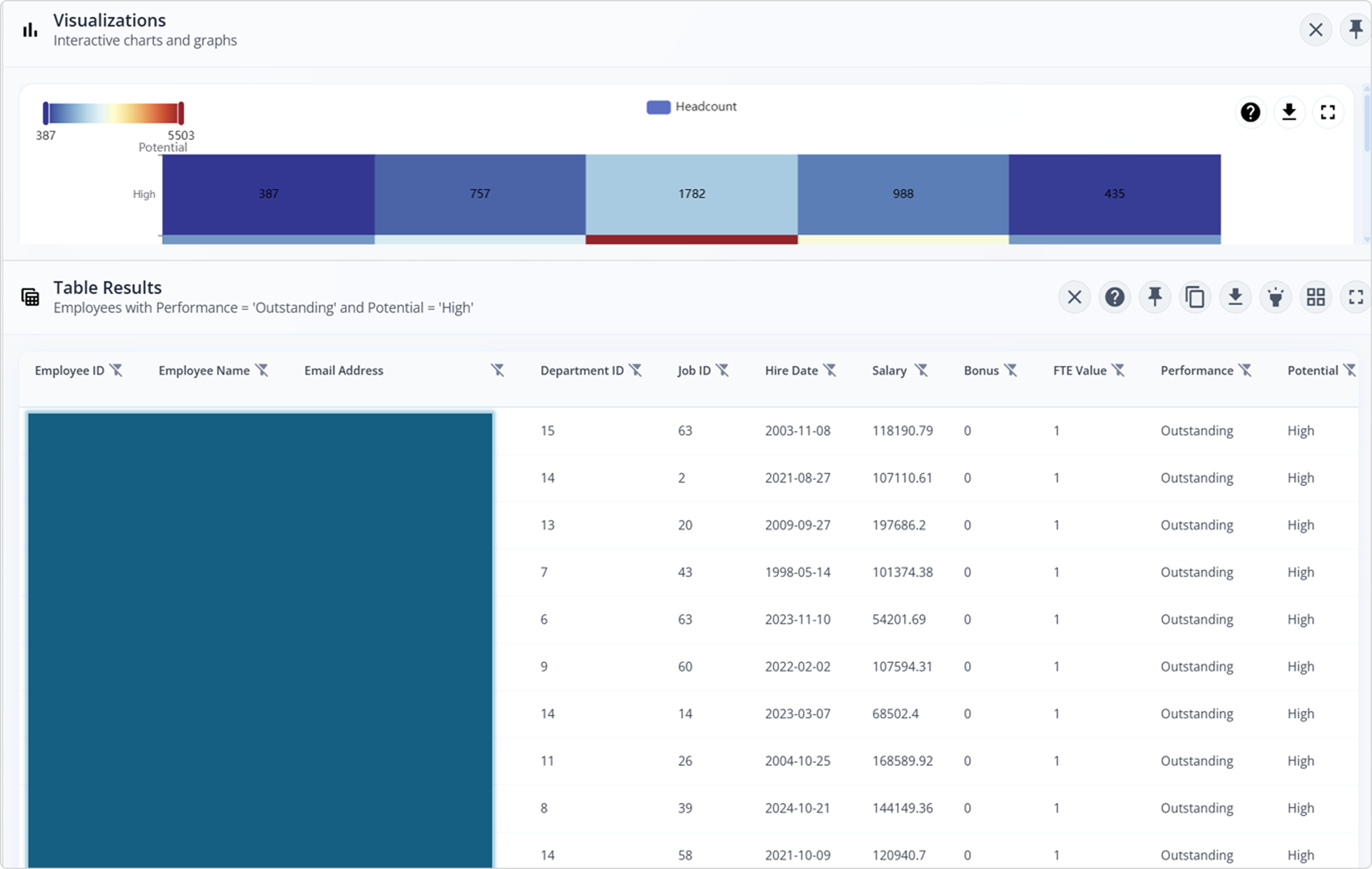Sort by Job ID column header
Screen dimensions: 1372x869
point(693,371)
